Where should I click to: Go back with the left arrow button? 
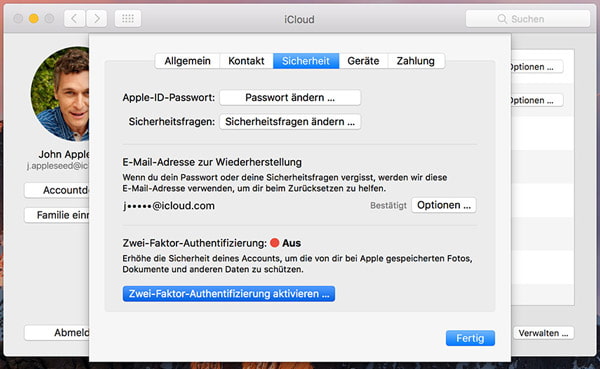[75, 18]
